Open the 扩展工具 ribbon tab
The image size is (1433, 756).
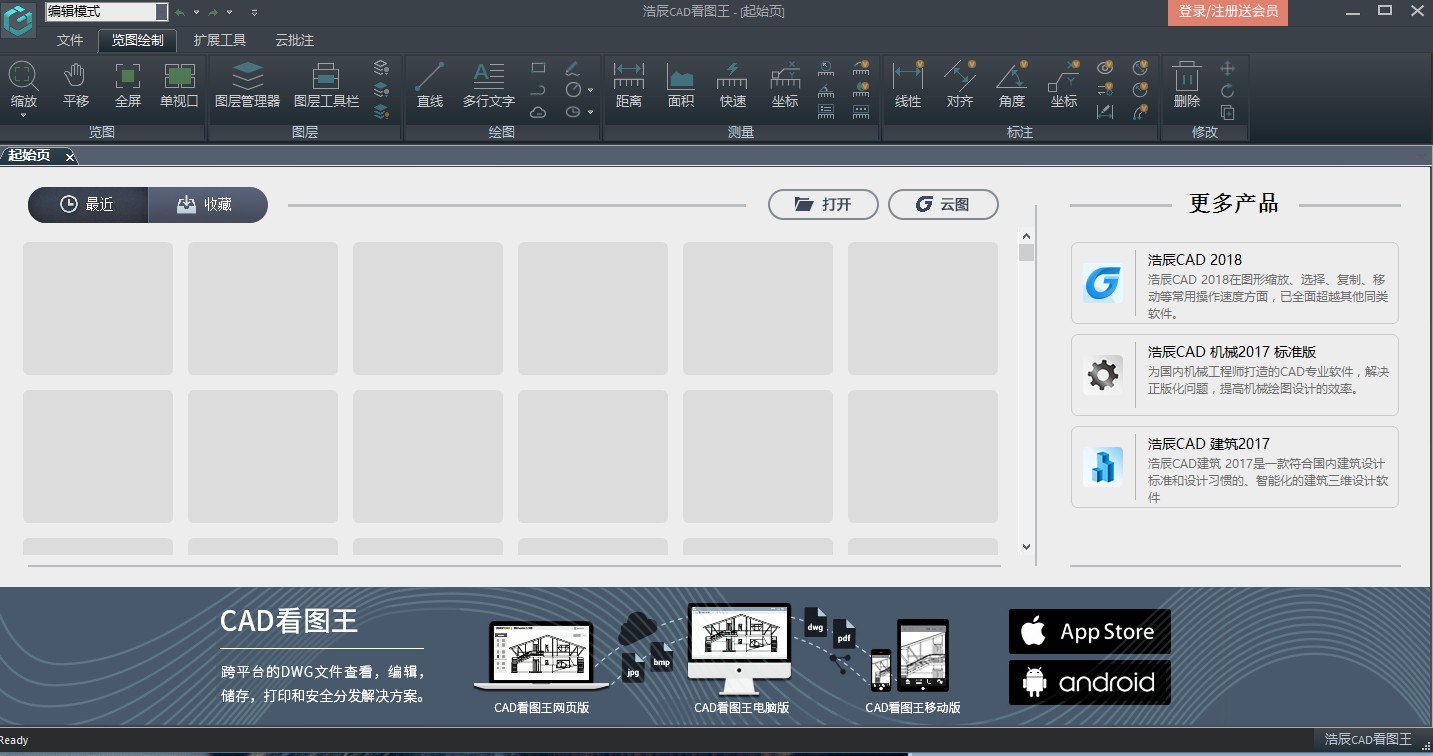pos(220,40)
